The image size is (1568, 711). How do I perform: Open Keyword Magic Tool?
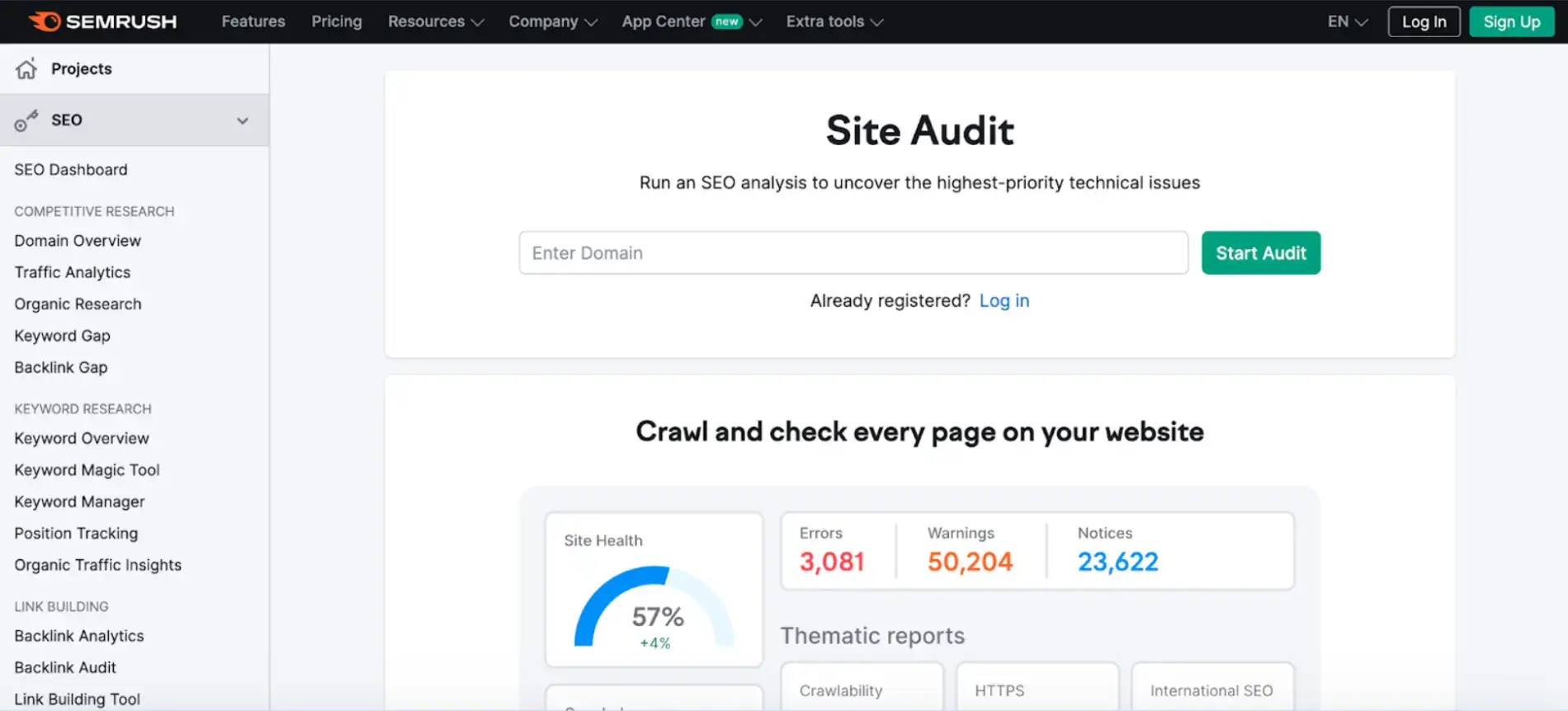click(x=87, y=469)
